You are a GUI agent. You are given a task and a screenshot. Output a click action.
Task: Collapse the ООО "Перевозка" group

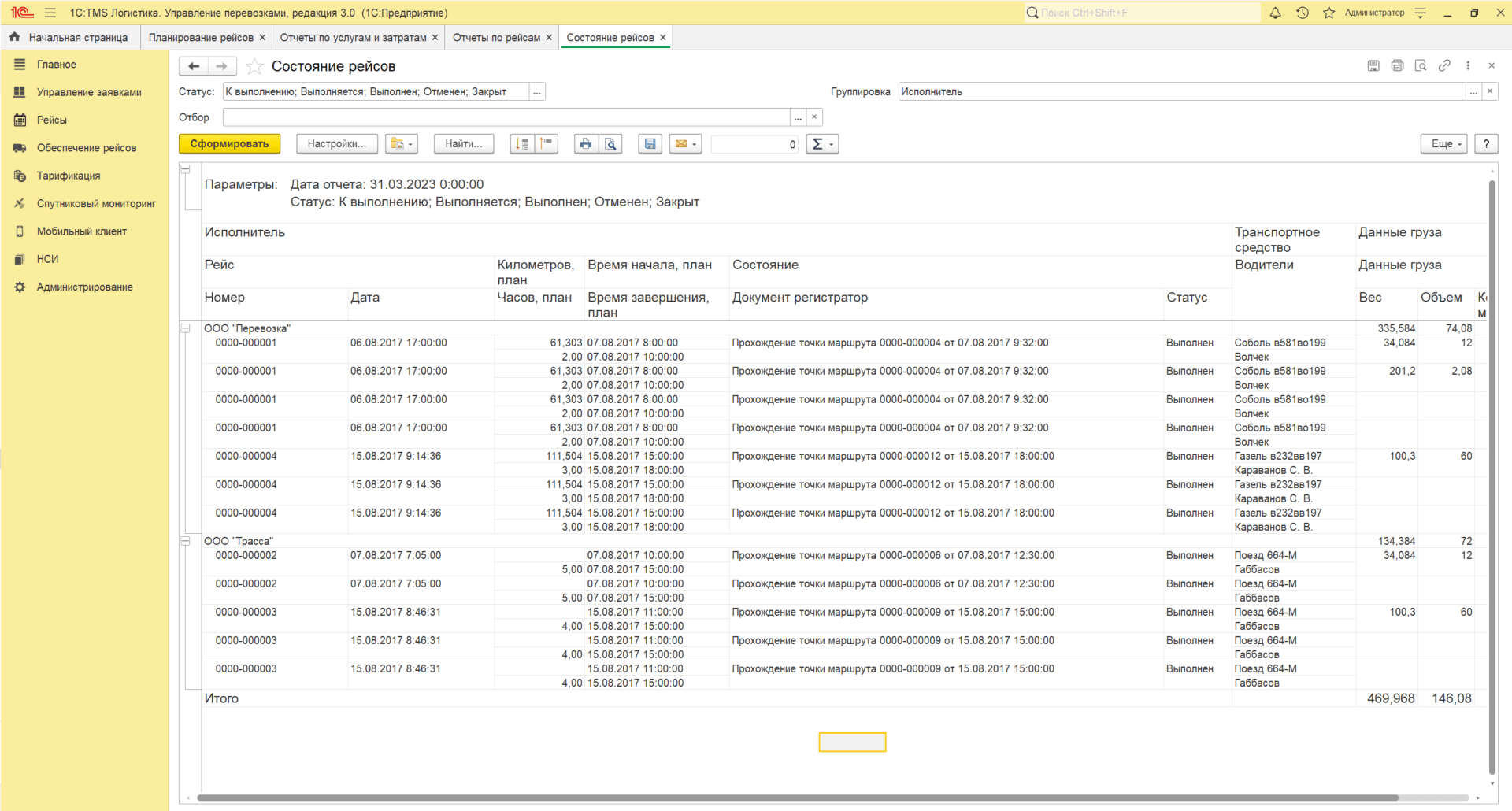[x=186, y=328]
